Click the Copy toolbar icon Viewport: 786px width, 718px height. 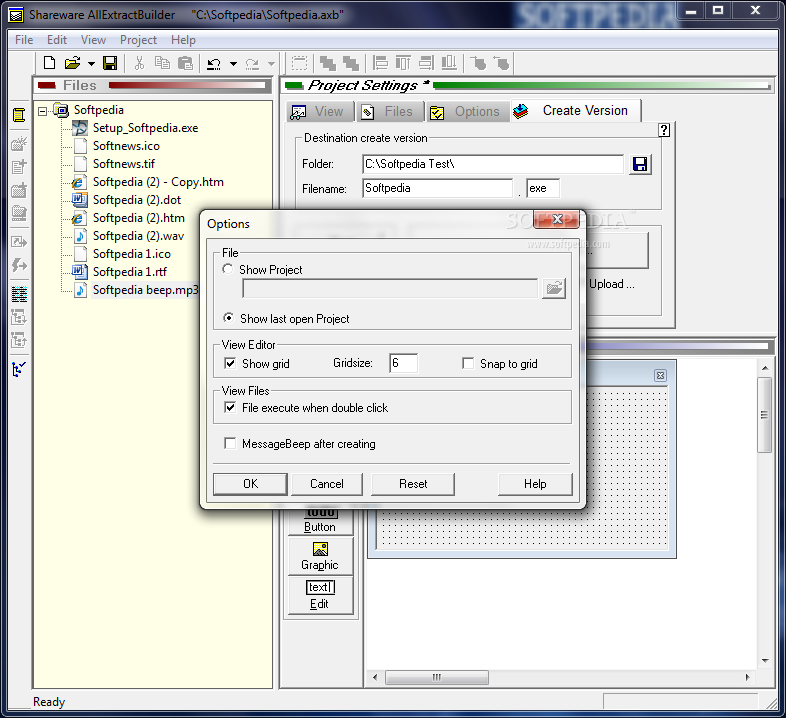(x=162, y=63)
